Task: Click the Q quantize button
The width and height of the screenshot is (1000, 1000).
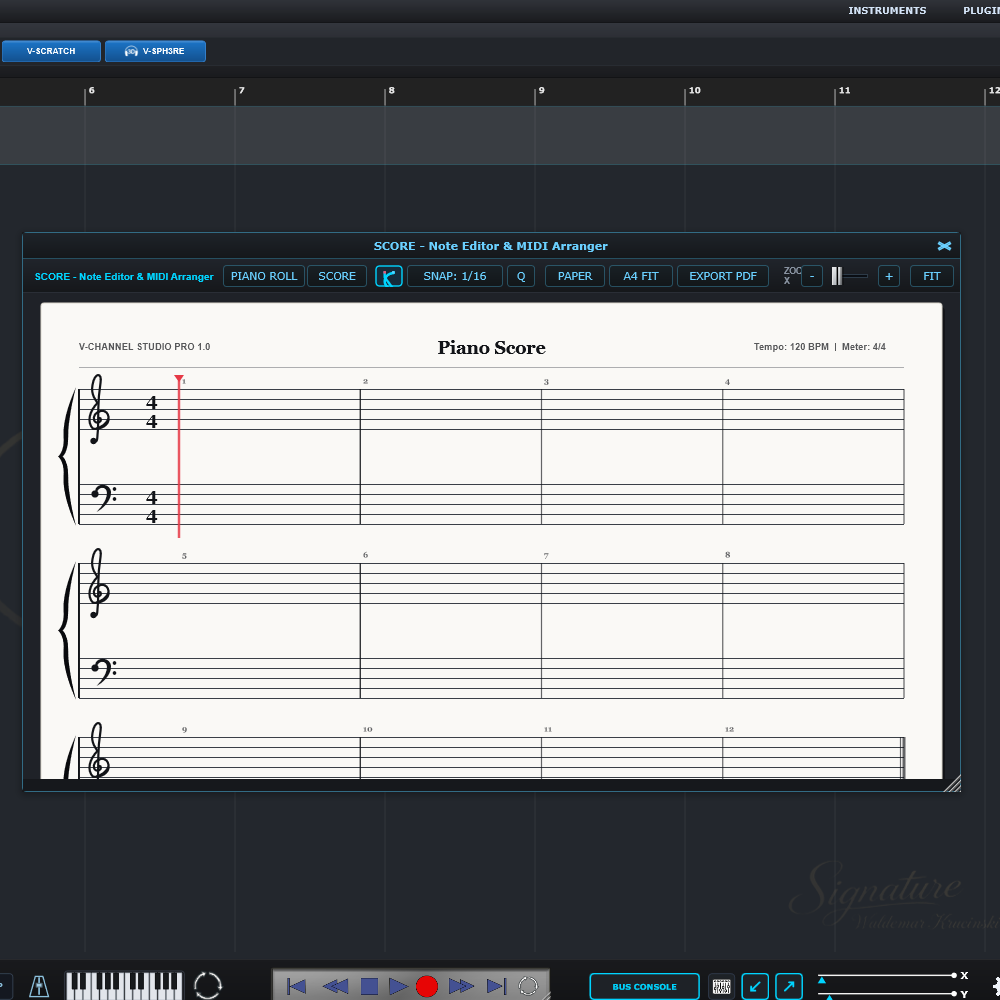Action: (521, 276)
